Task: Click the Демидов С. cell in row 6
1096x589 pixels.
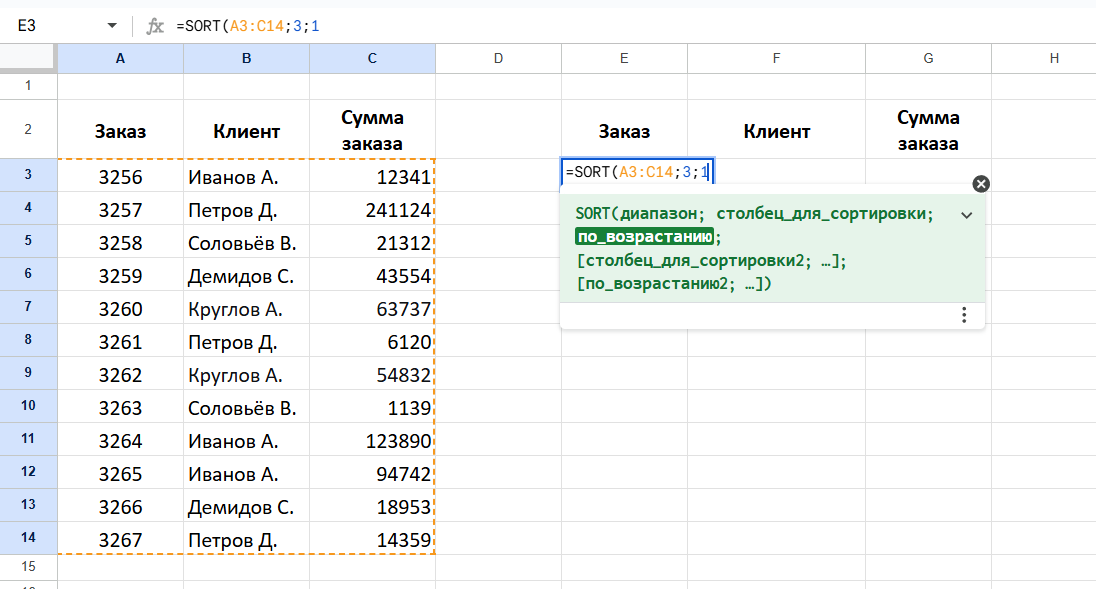Action: (247, 275)
